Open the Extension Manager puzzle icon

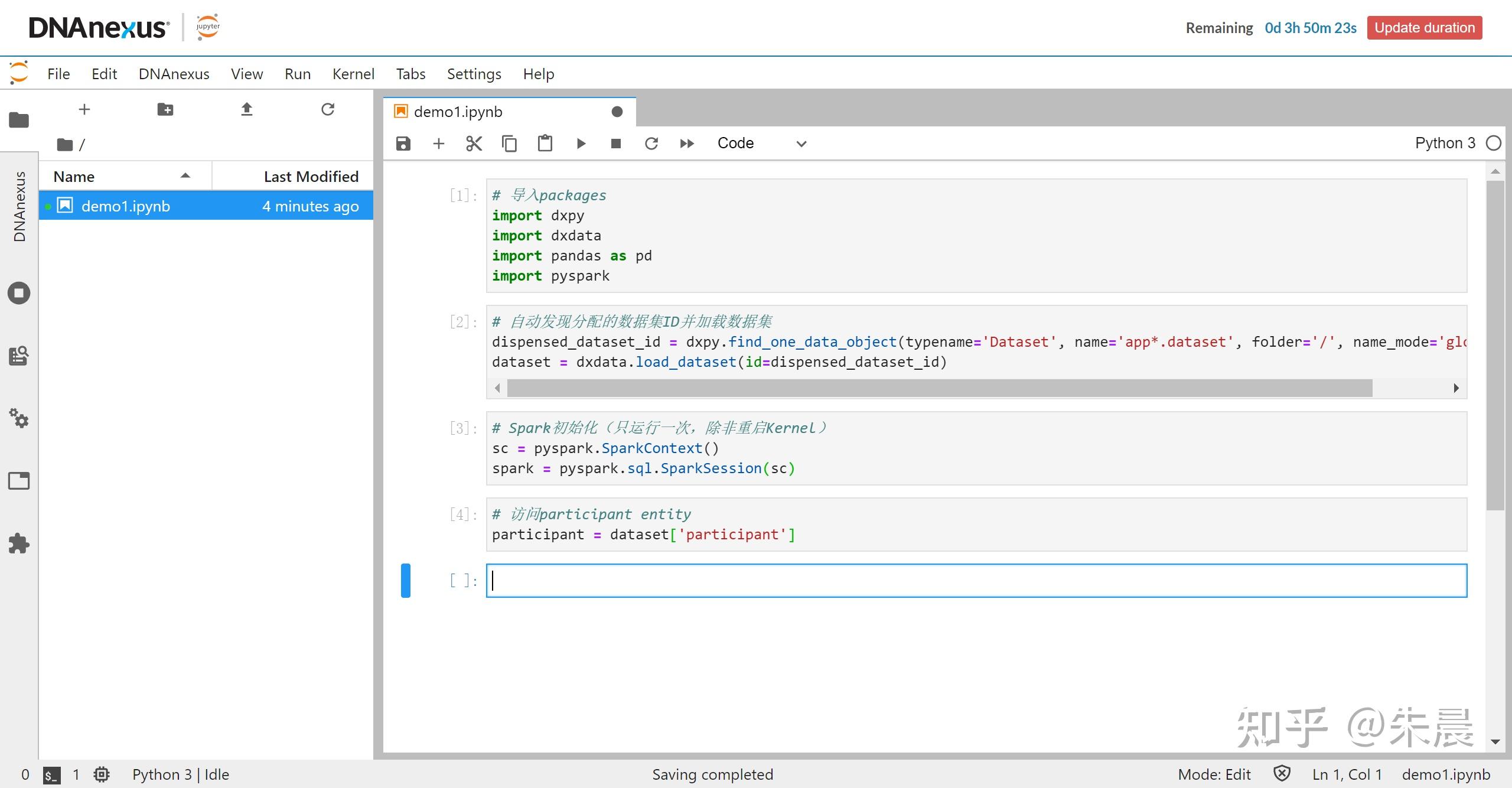click(19, 543)
